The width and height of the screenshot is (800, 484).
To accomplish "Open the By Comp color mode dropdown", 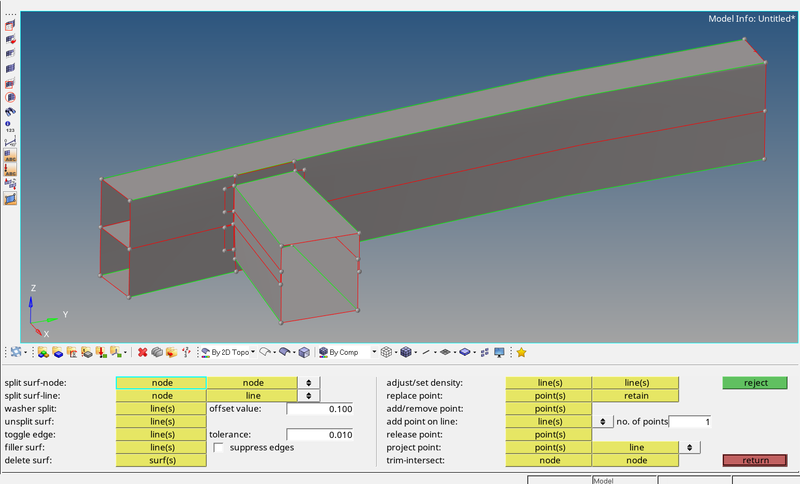I will pos(374,352).
